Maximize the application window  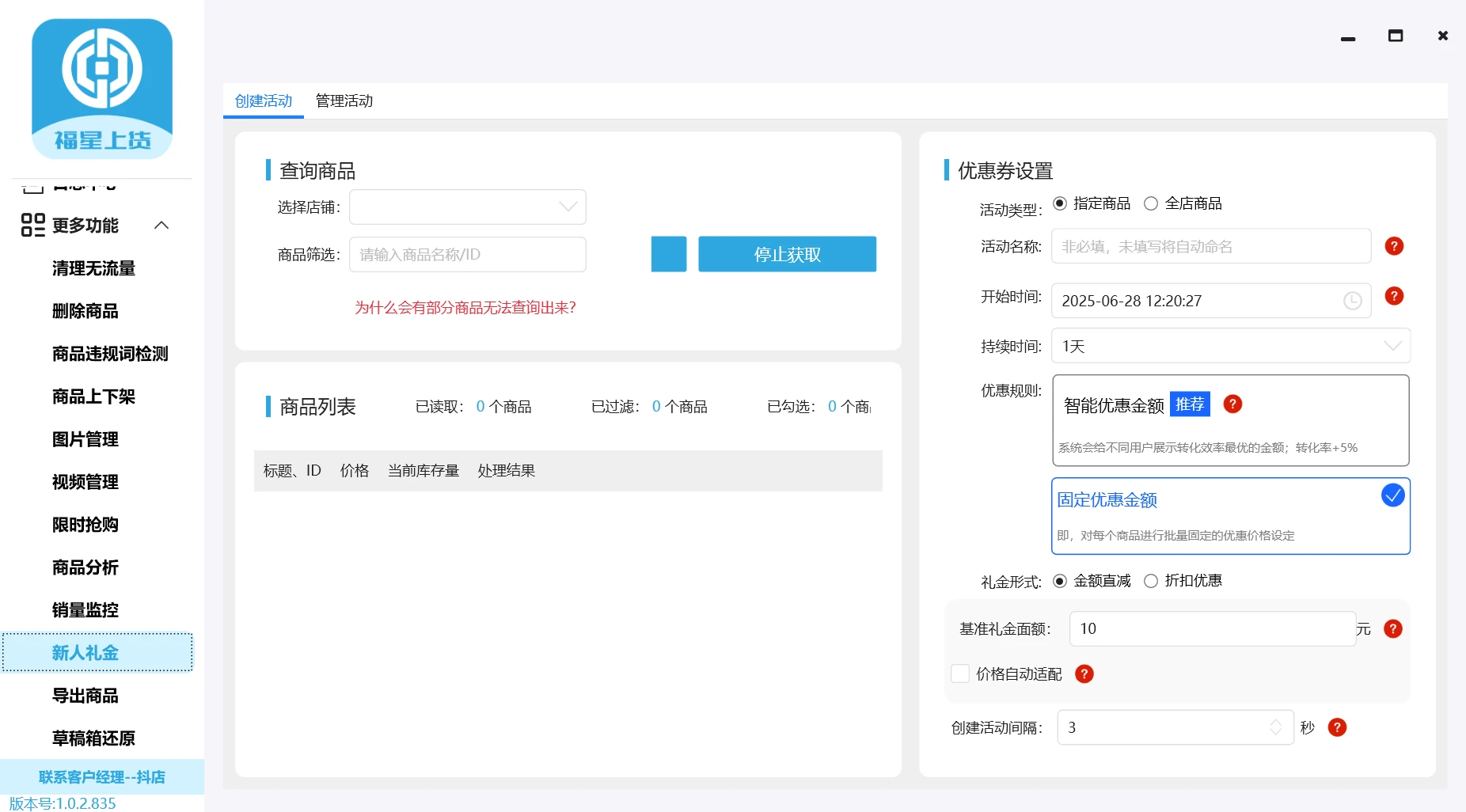coord(1396,36)
